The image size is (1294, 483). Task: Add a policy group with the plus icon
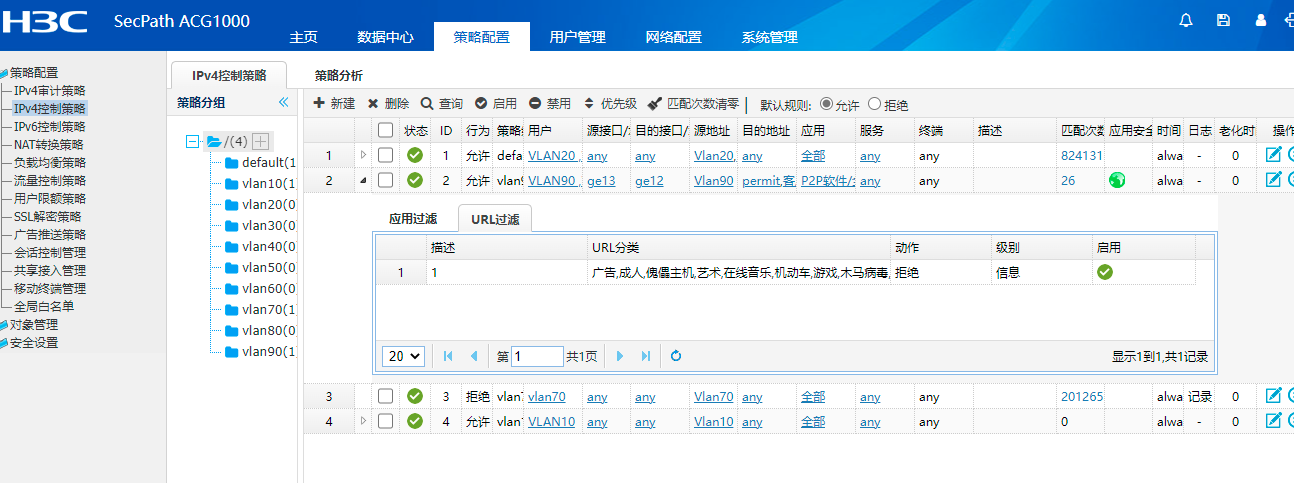260,141
